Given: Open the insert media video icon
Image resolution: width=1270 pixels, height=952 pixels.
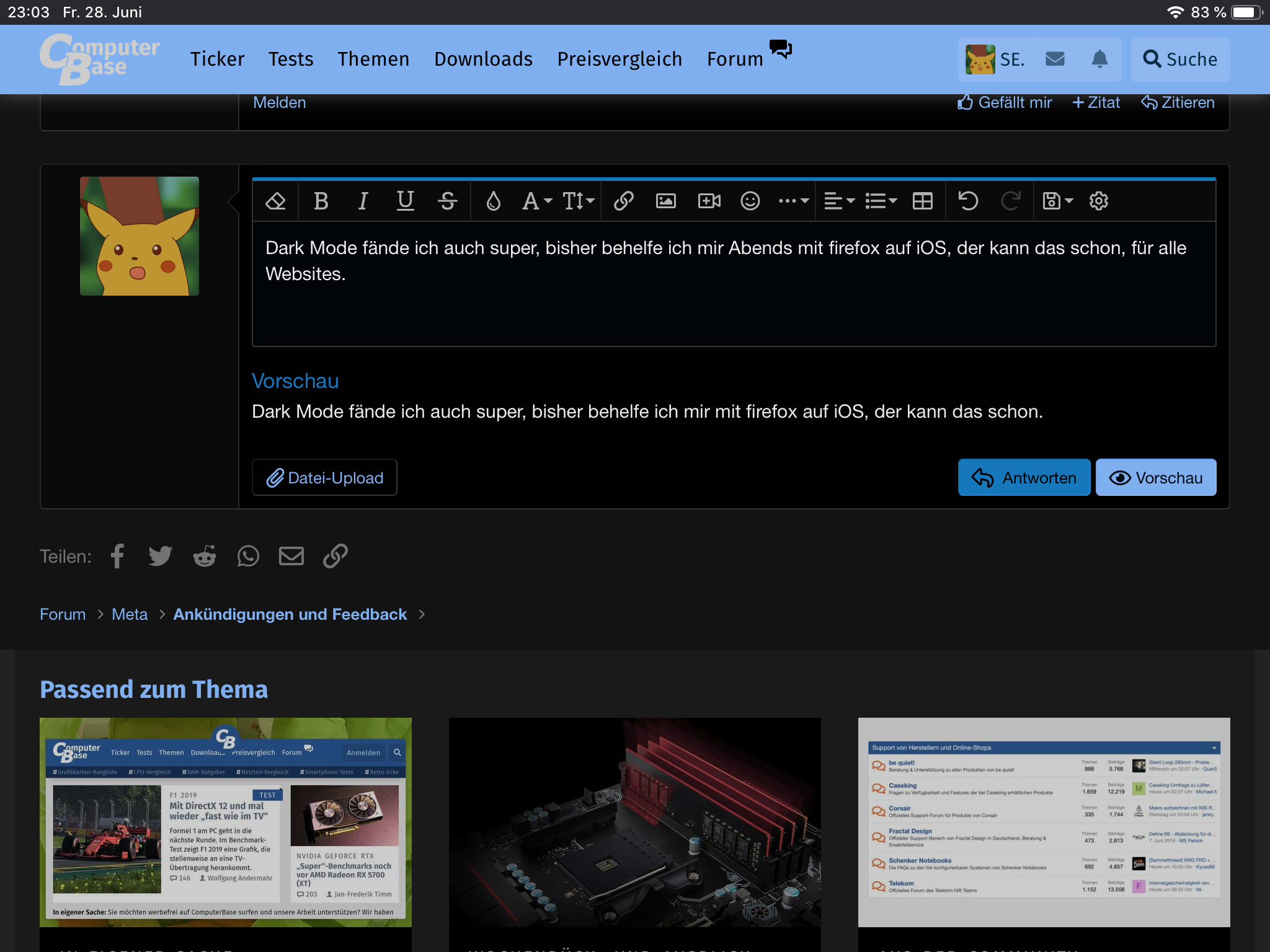Looking at the screenshot, I should click(709, 201).
